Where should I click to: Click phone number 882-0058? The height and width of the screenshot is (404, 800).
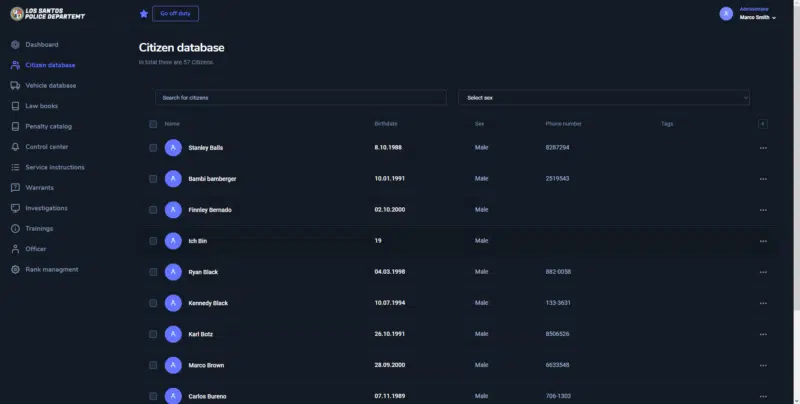click(x=558, y=272)
